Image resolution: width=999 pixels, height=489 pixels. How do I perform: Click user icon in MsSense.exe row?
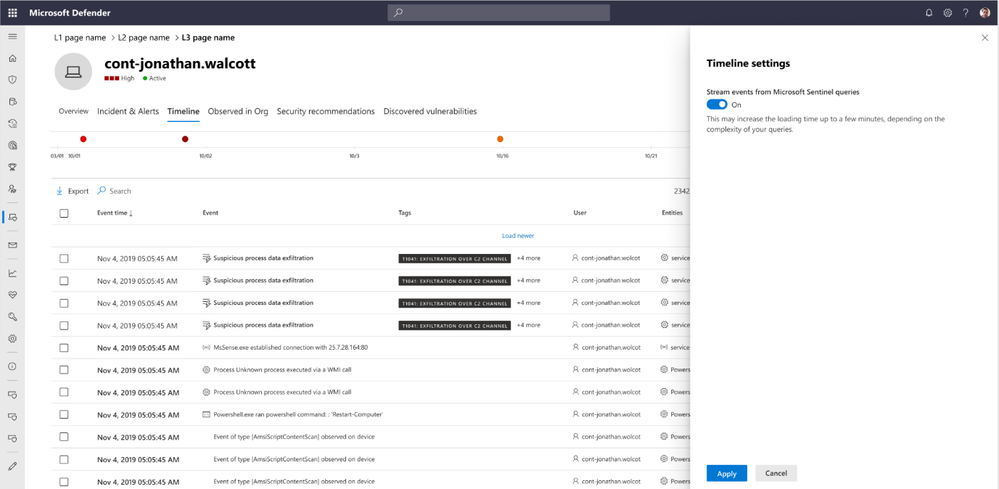coord(576,348)
